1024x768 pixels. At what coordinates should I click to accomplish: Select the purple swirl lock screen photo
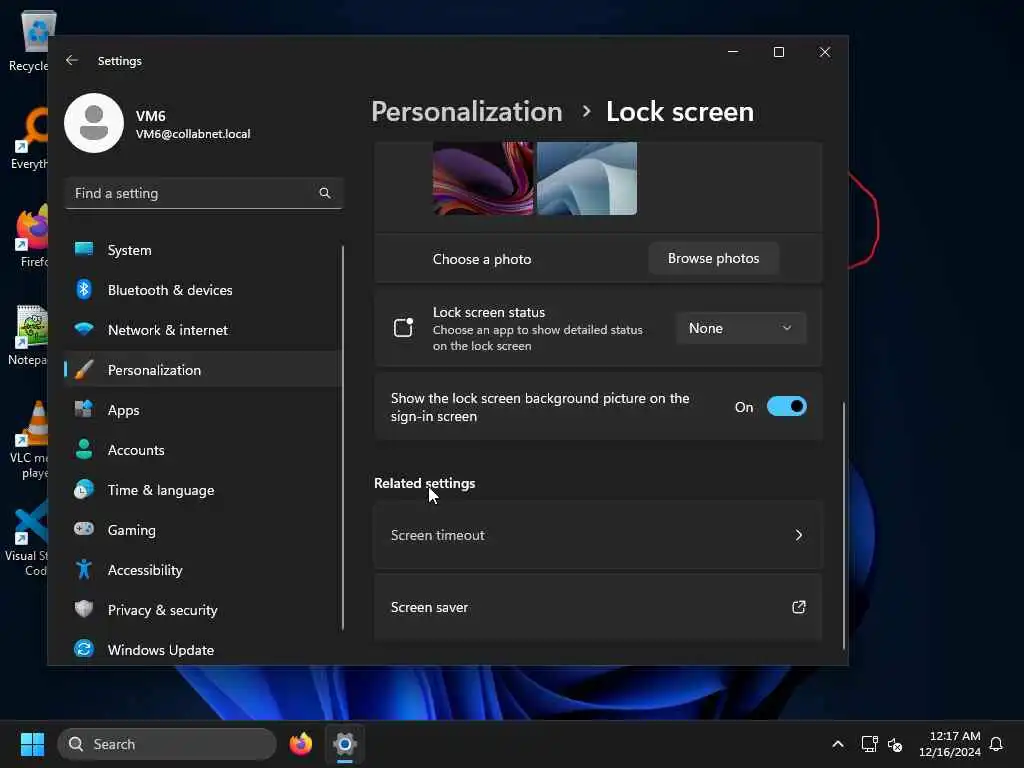pos(483,178)
